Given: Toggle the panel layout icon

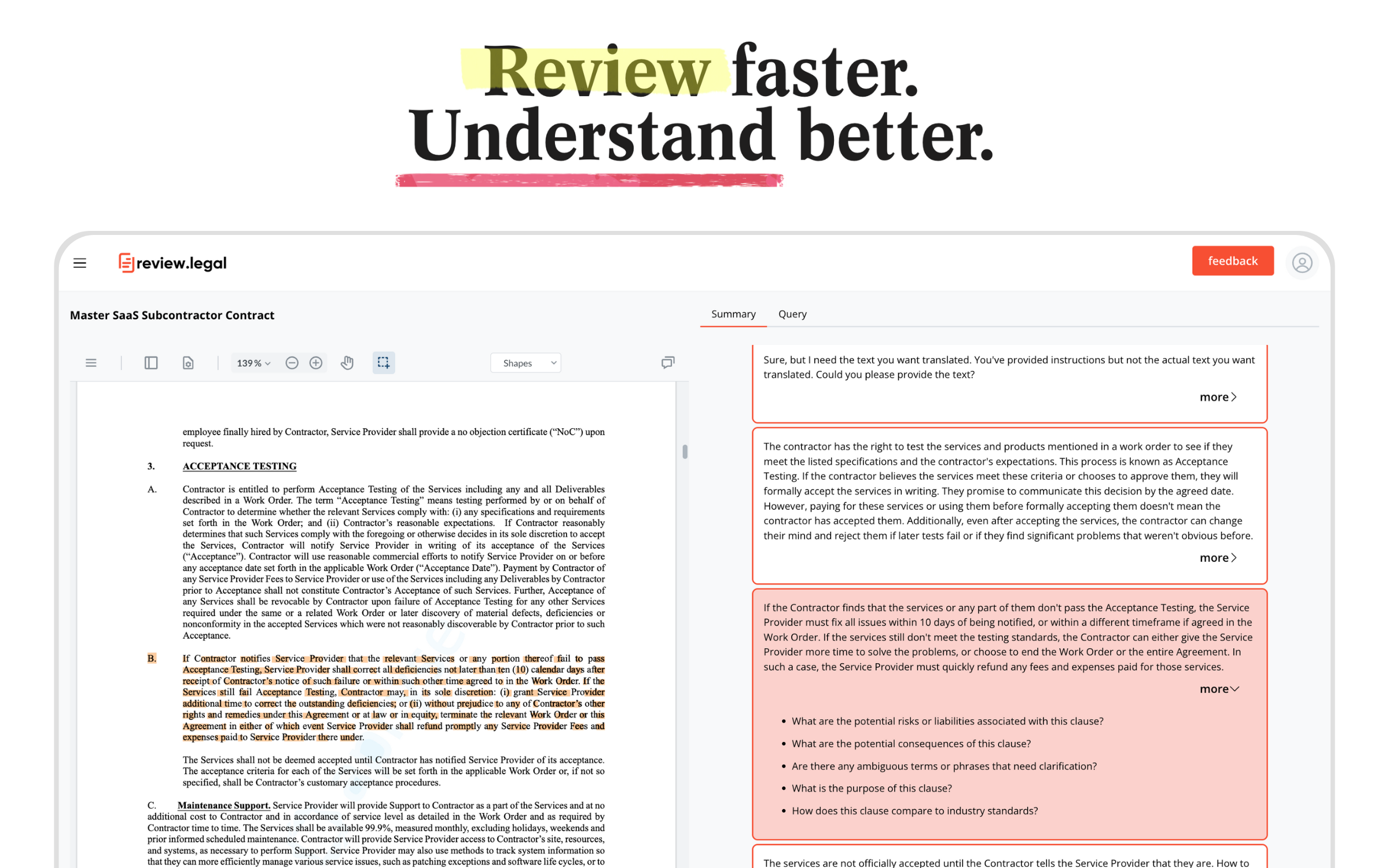Looking at the screenshot, I should [x=152, y=363].
